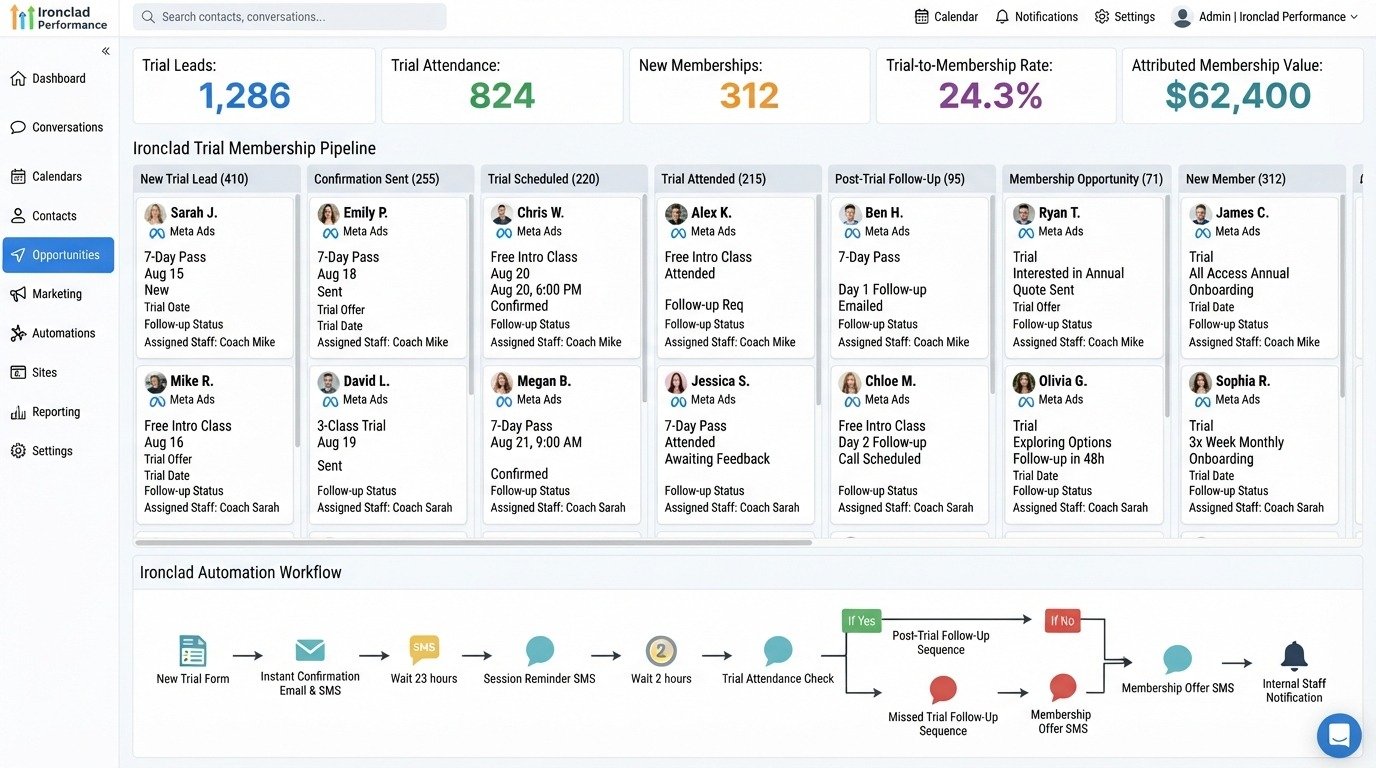Image resolution: width=1376 pixels, height=768 pixels.
Task: Open Sarah J. opportunity card avatar
Action: tap(155, 214)
